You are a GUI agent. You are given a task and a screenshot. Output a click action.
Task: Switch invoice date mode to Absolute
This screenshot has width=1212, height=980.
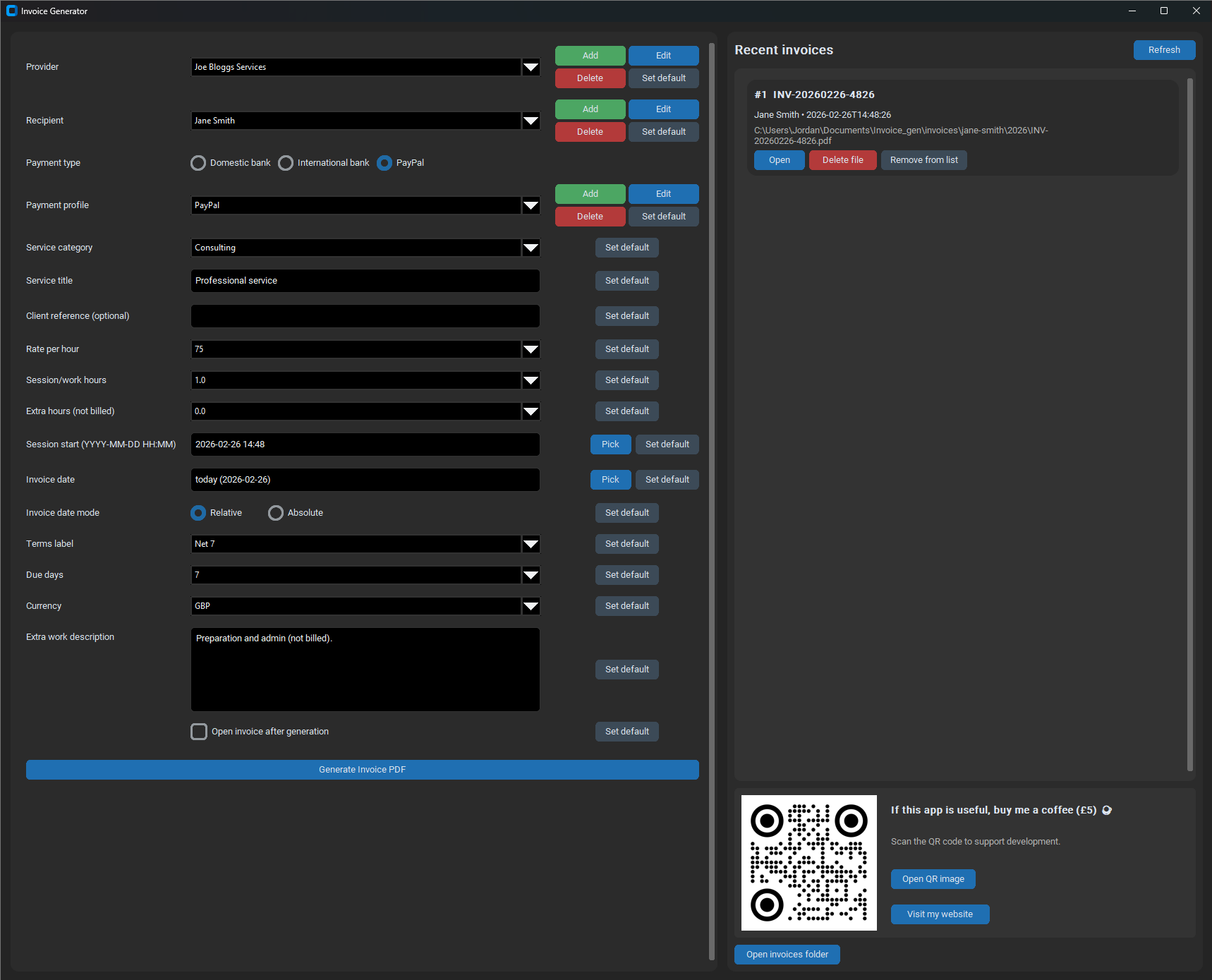275,513
